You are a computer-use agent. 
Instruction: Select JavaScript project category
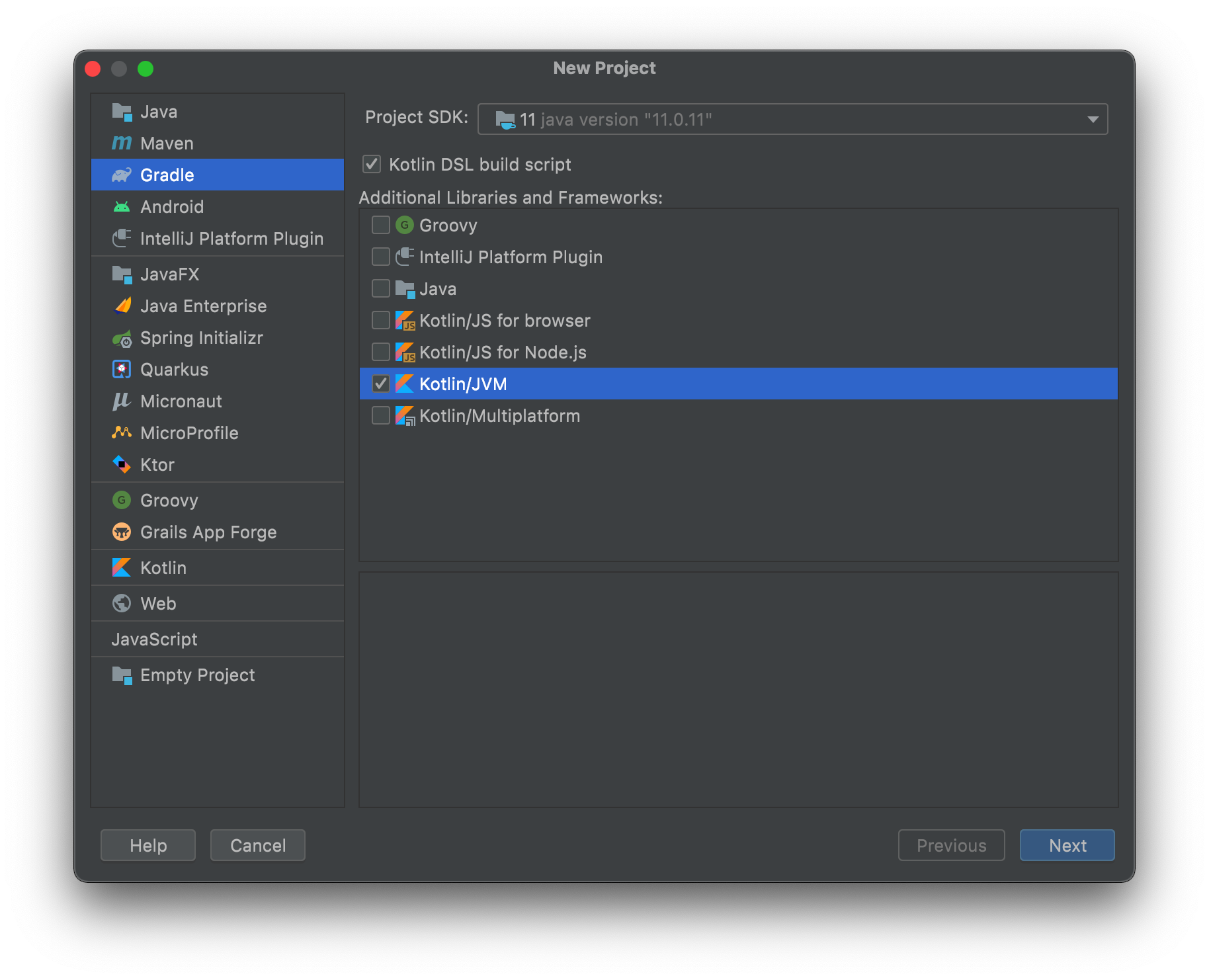click(218, 639)
